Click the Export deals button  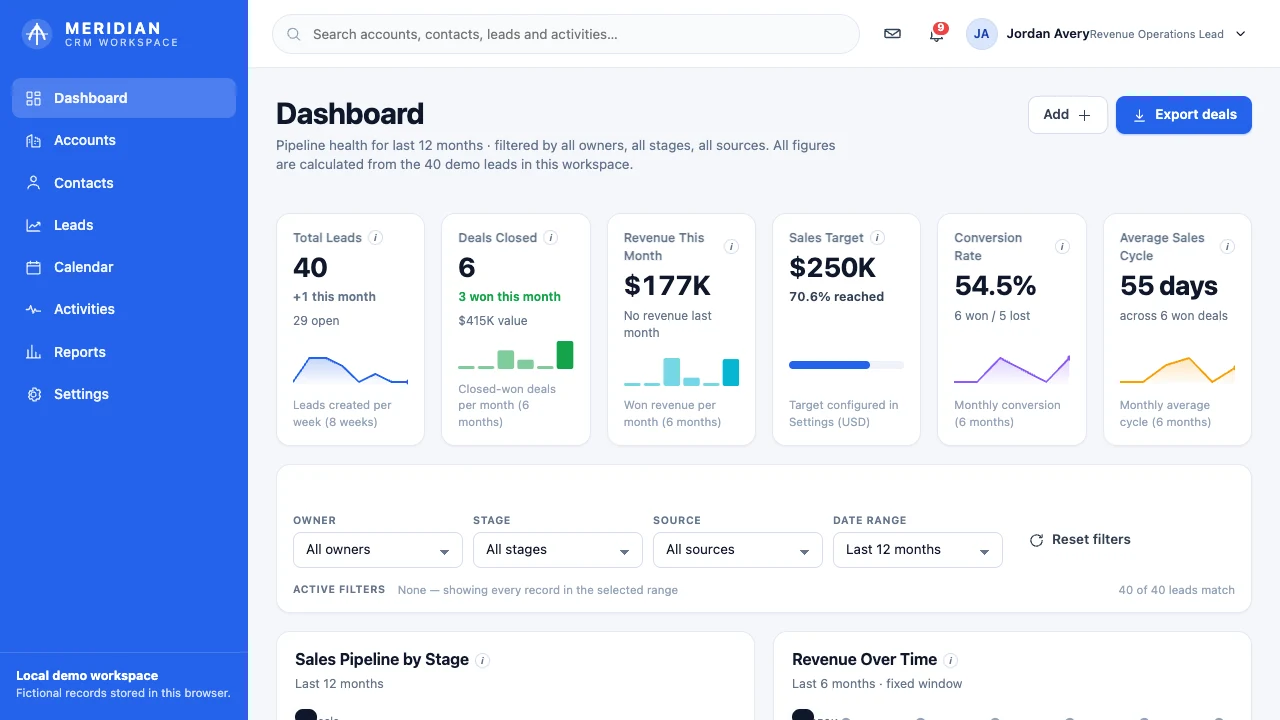point(1184,115)
